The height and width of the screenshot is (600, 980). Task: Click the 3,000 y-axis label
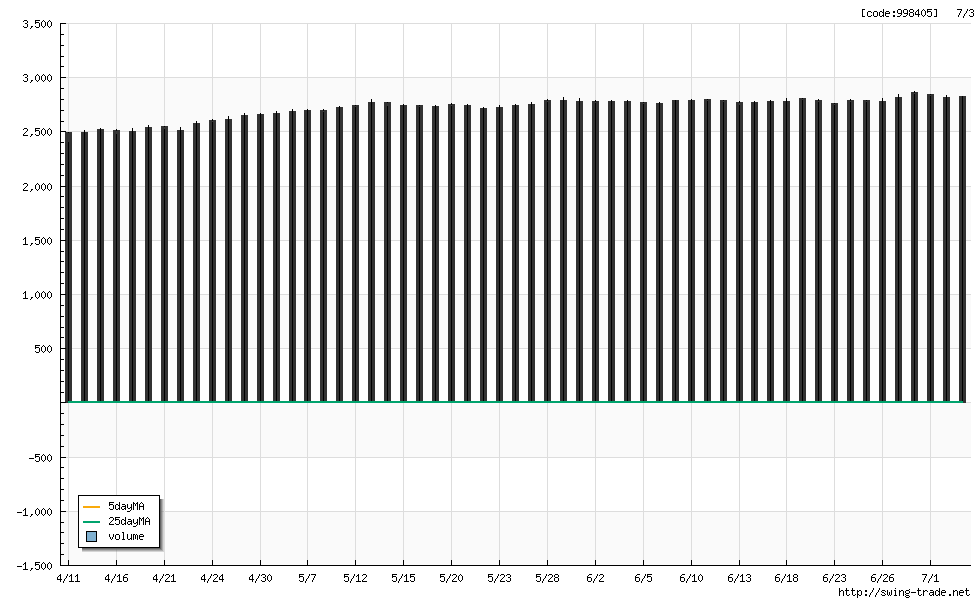pos(38,78)
